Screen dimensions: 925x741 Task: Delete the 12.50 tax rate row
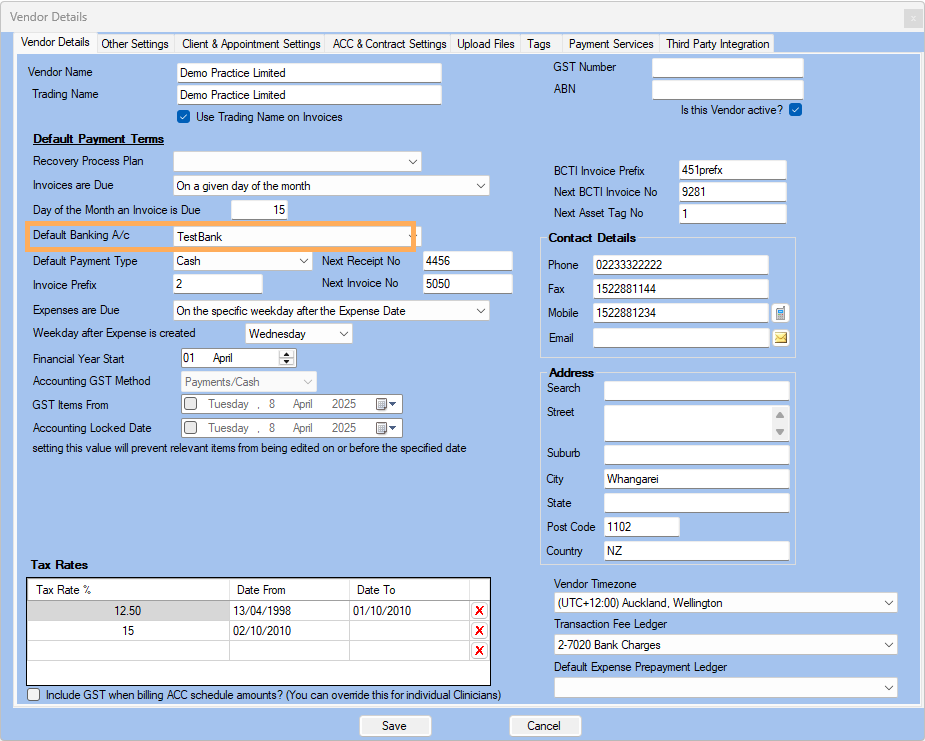(479, 611)
